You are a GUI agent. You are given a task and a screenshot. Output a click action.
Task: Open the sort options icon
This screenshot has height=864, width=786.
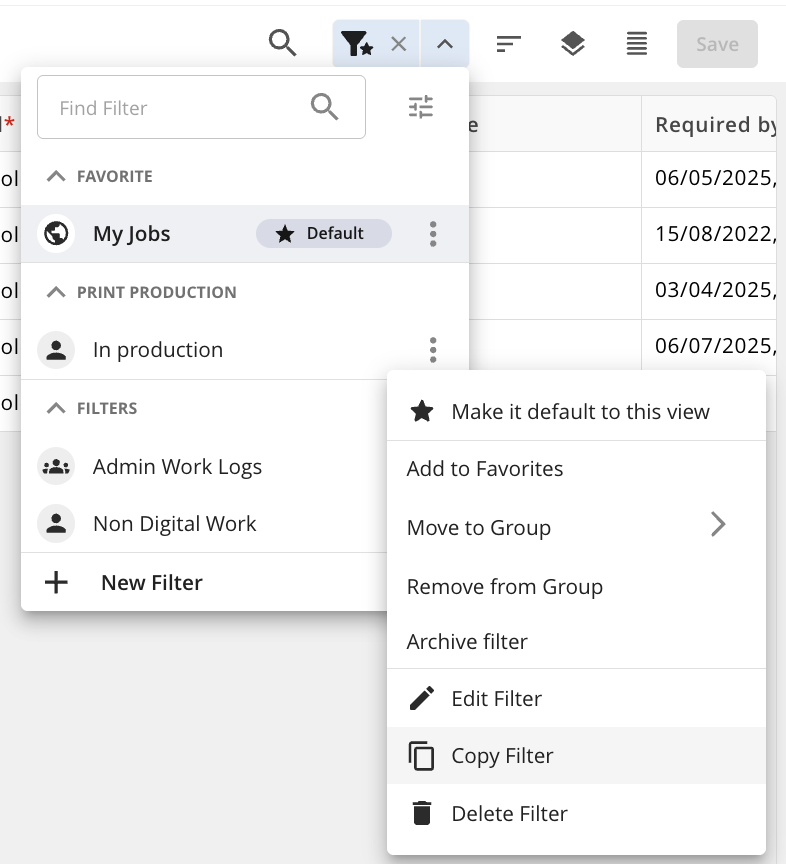[x=508, y=44]
